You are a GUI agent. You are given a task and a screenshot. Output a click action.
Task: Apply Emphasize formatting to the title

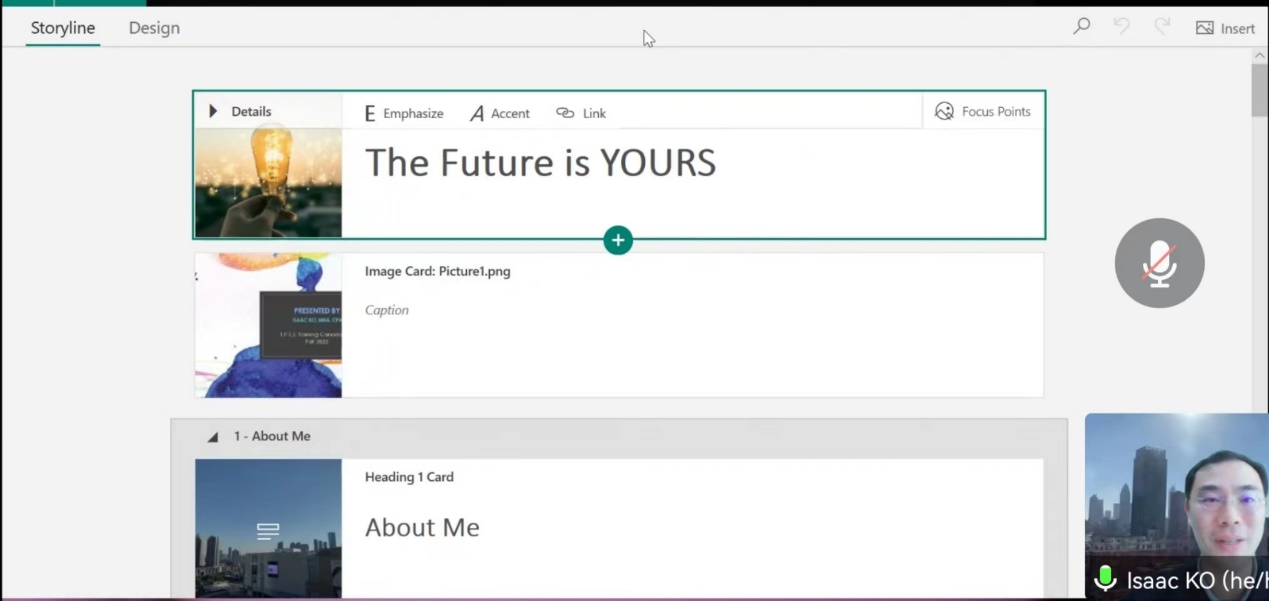tap(403, 113)
